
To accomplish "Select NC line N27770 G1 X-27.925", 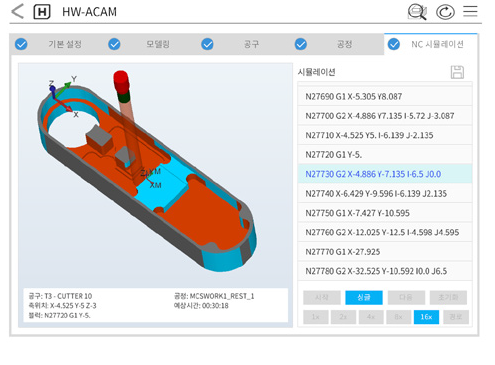I will click(385, 251).
